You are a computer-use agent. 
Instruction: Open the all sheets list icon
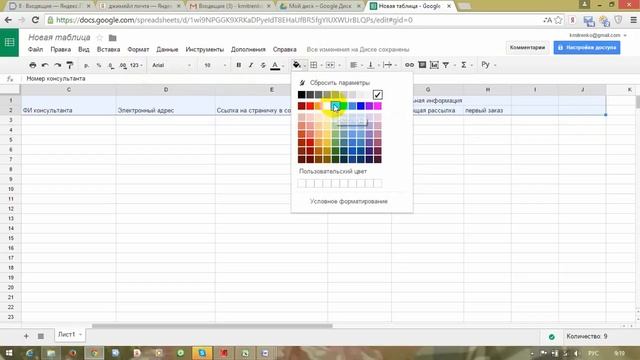tap(40, 336)
